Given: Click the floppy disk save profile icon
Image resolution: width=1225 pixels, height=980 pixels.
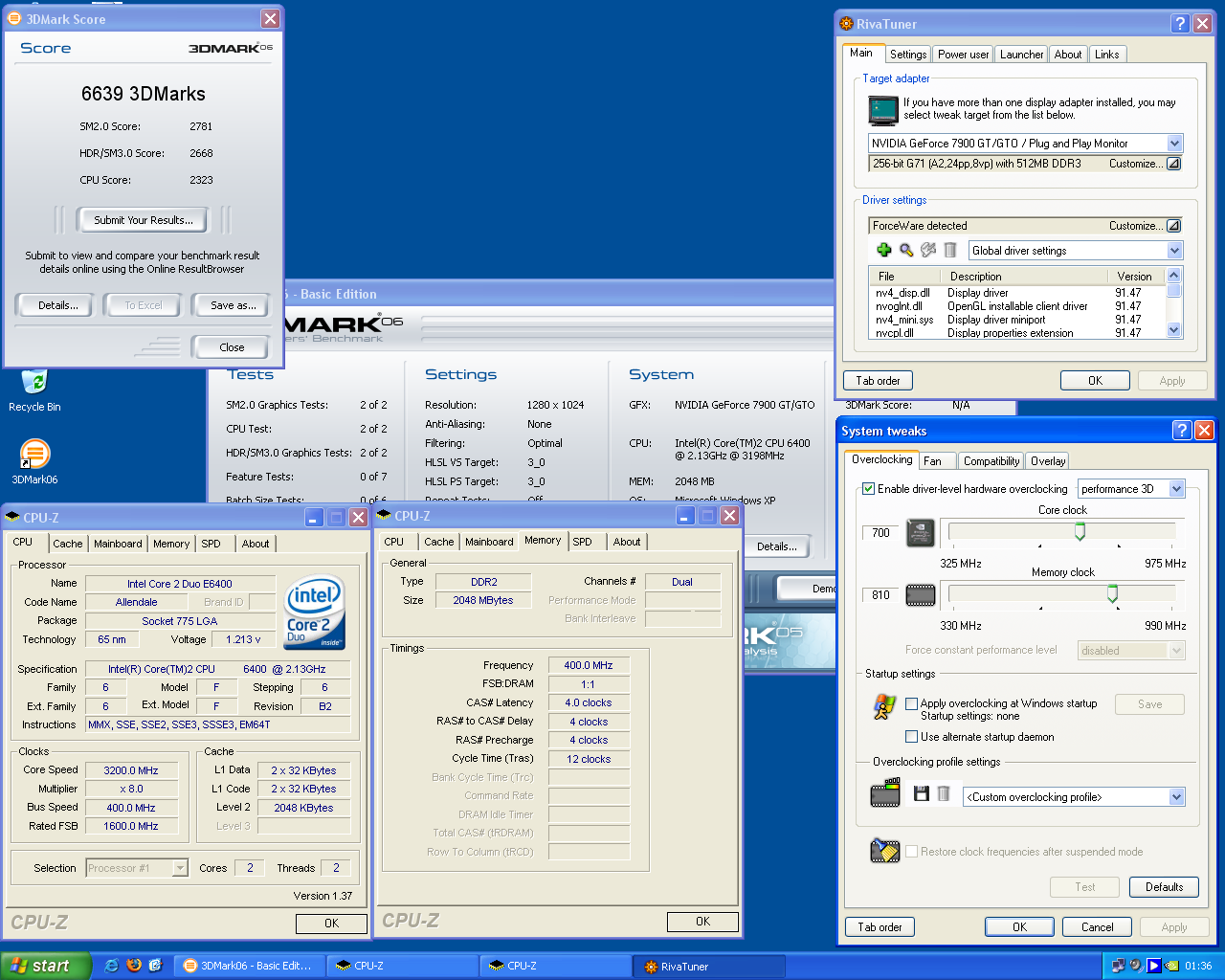Looking at the screenshot, I should point(921,793).
